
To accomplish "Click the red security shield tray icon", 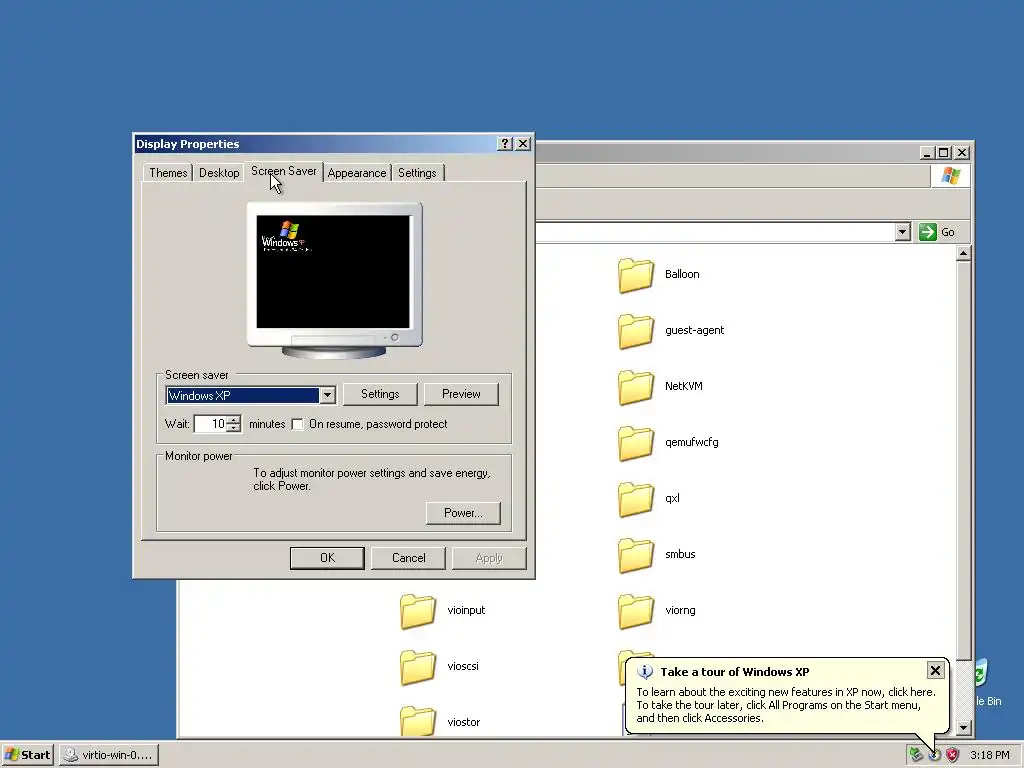I will (x=953, y=755).
